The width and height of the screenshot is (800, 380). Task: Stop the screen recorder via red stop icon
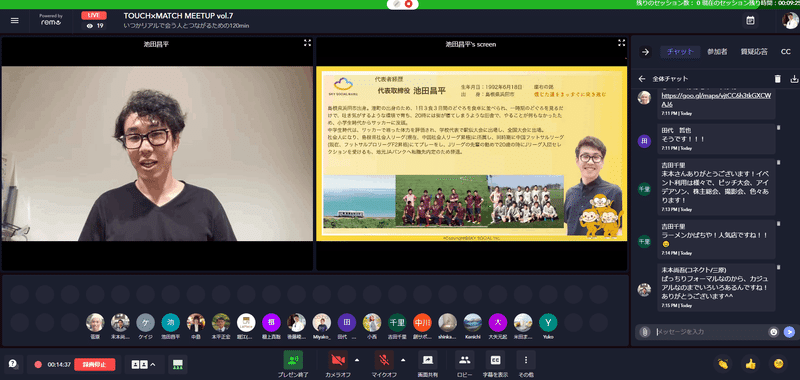click(408, 4)
